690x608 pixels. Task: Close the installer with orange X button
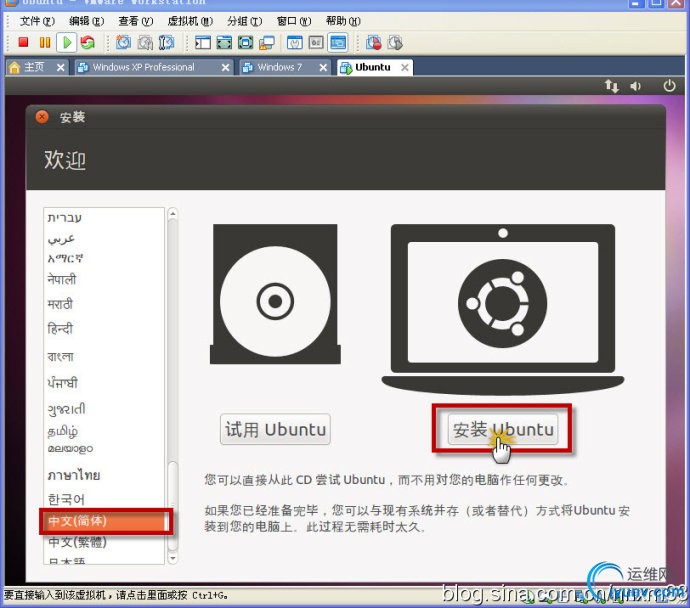pos(42,117)
